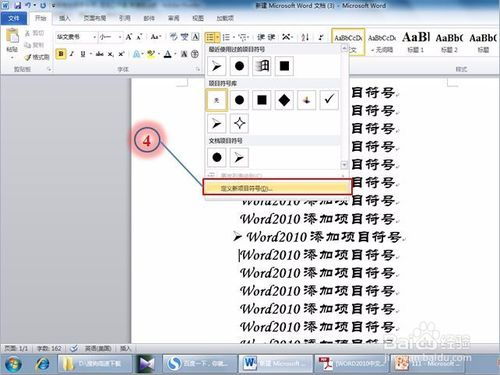
Task: Open the font name combo box
Action: point(76,37)
